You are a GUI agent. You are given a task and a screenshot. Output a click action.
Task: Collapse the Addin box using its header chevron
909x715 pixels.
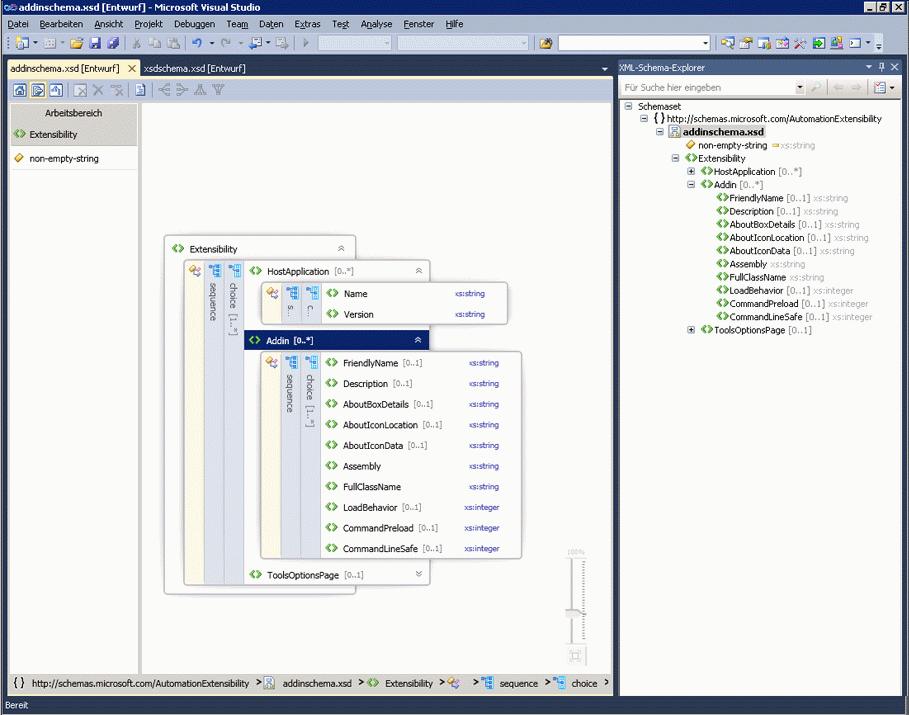pos(418,339)
